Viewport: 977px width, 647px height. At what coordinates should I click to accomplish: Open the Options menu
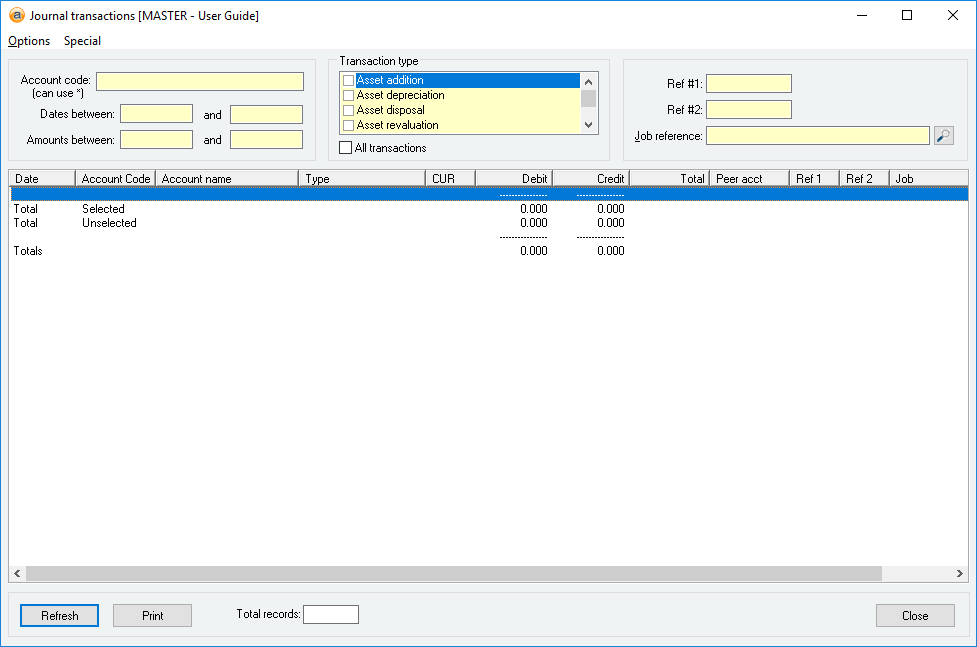tap(29, 41)
